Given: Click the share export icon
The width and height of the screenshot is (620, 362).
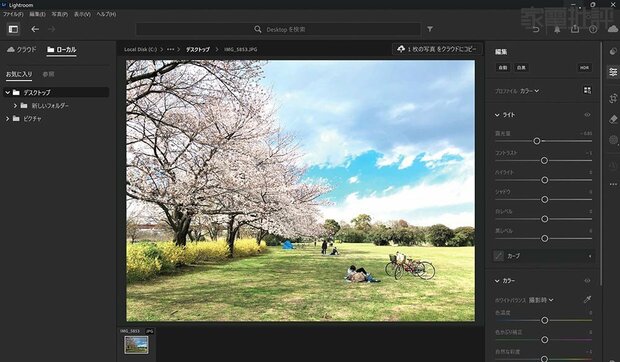Looking at the screenshot, I should pyautogui.click(x=575, y=29).
